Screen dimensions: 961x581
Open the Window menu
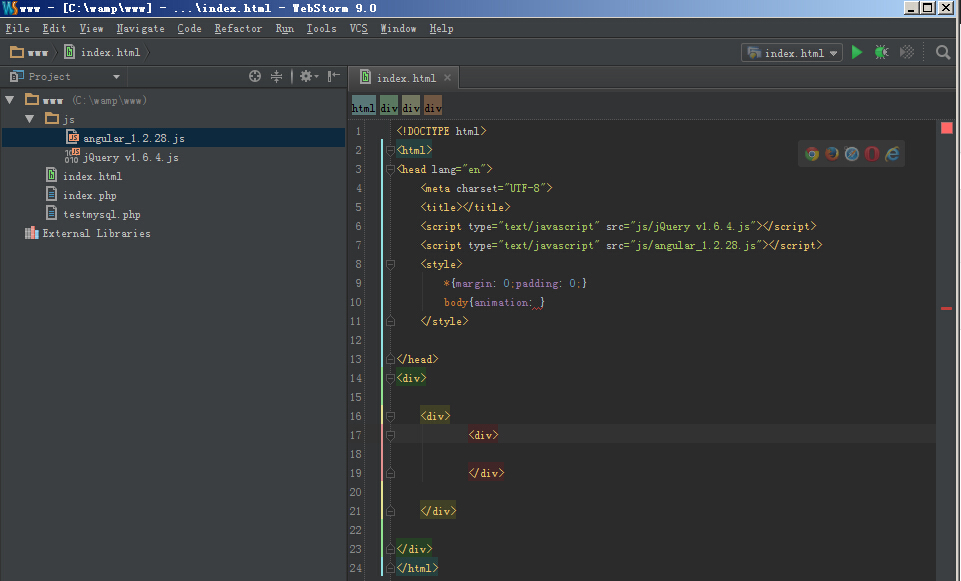398,28
